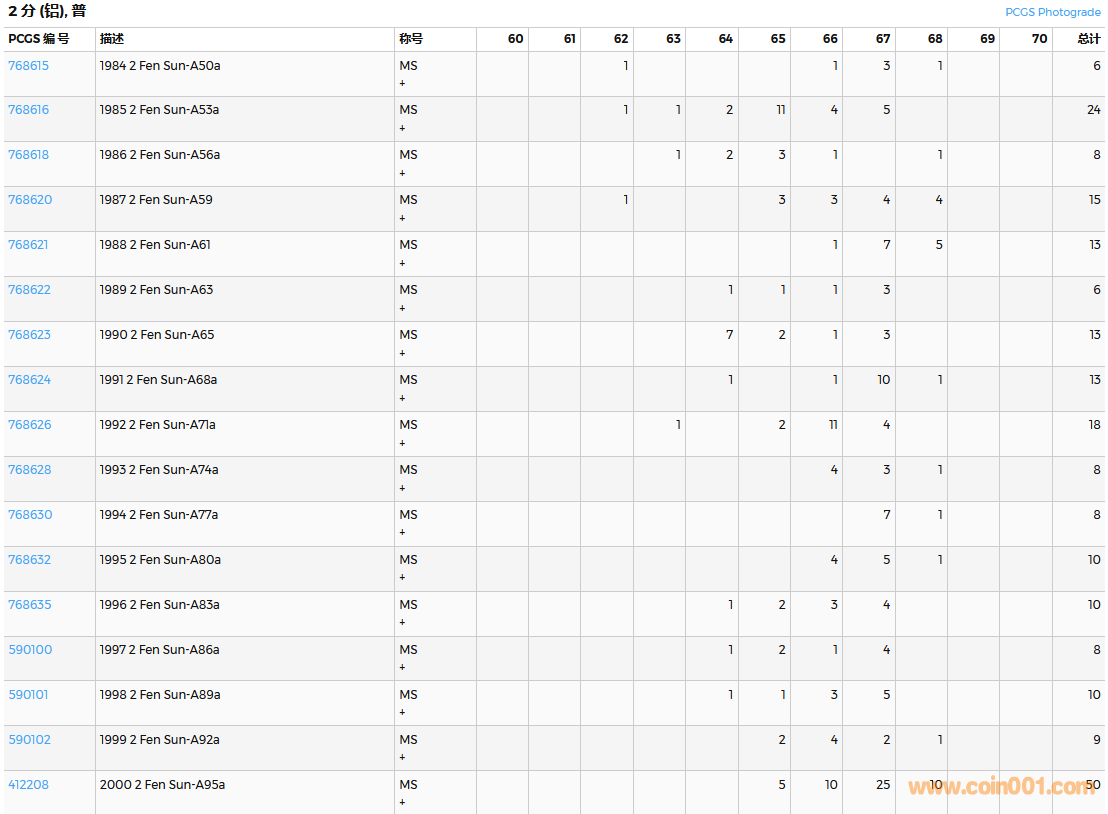1108x814 pixels.
Task: Expand plus sign in 1994 2 Fen row
Action: [x=402, y=533]
